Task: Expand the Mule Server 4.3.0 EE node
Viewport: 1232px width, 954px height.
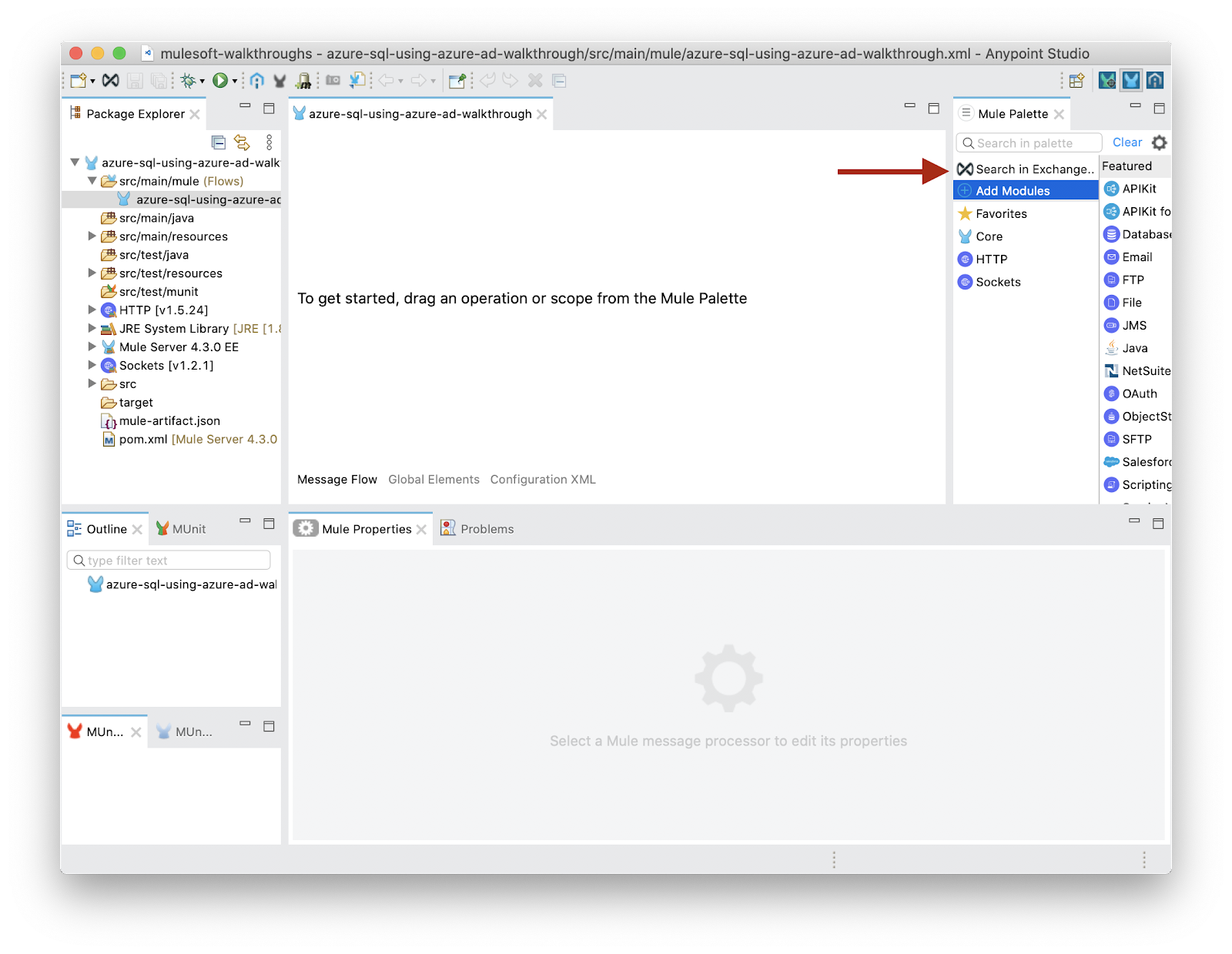Action: [92, 347]
